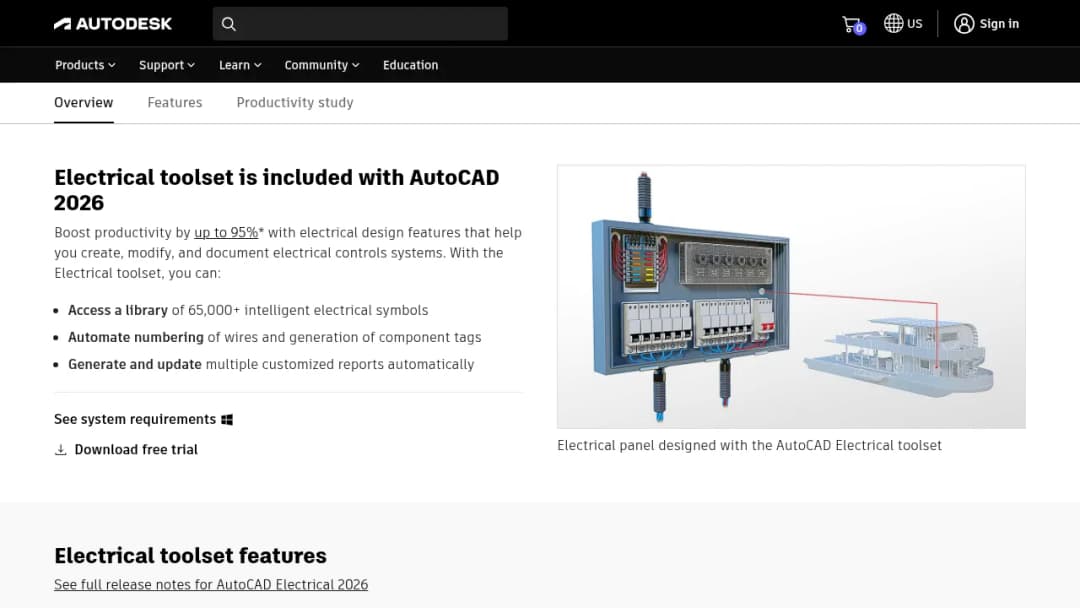Click the search magnifier icon
The height and width of the screenshot is (608, 1080).
(229, 24)
